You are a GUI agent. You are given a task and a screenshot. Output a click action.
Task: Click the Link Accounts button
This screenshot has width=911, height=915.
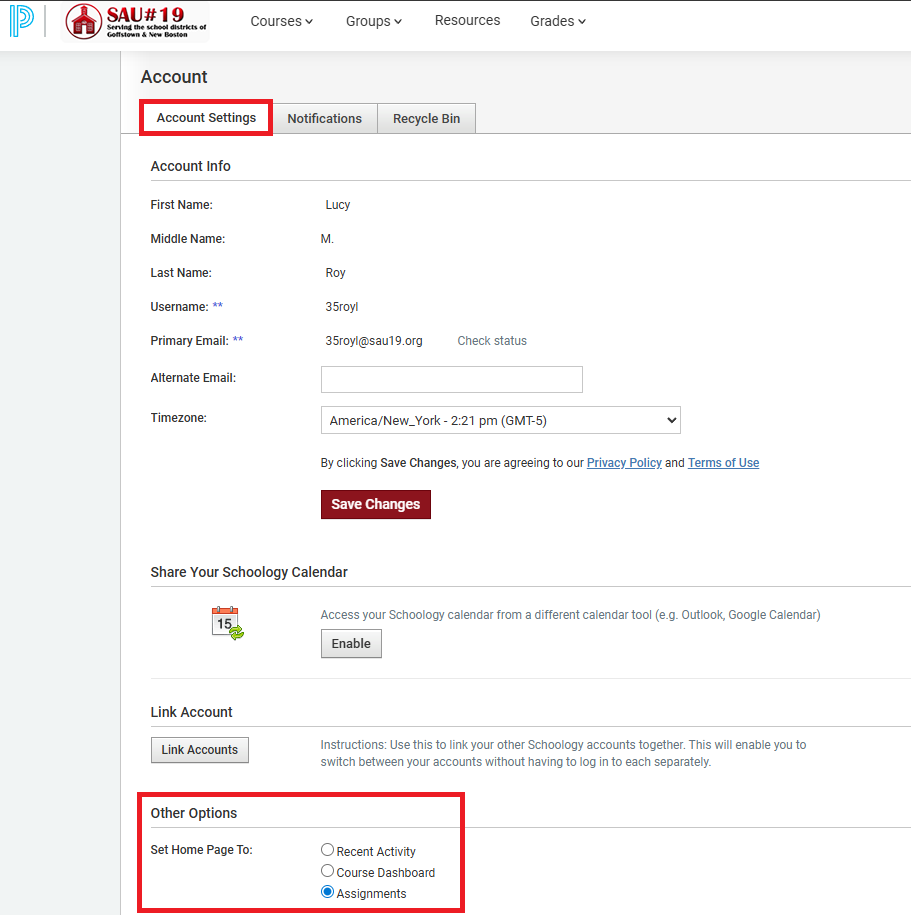point(199,749)
